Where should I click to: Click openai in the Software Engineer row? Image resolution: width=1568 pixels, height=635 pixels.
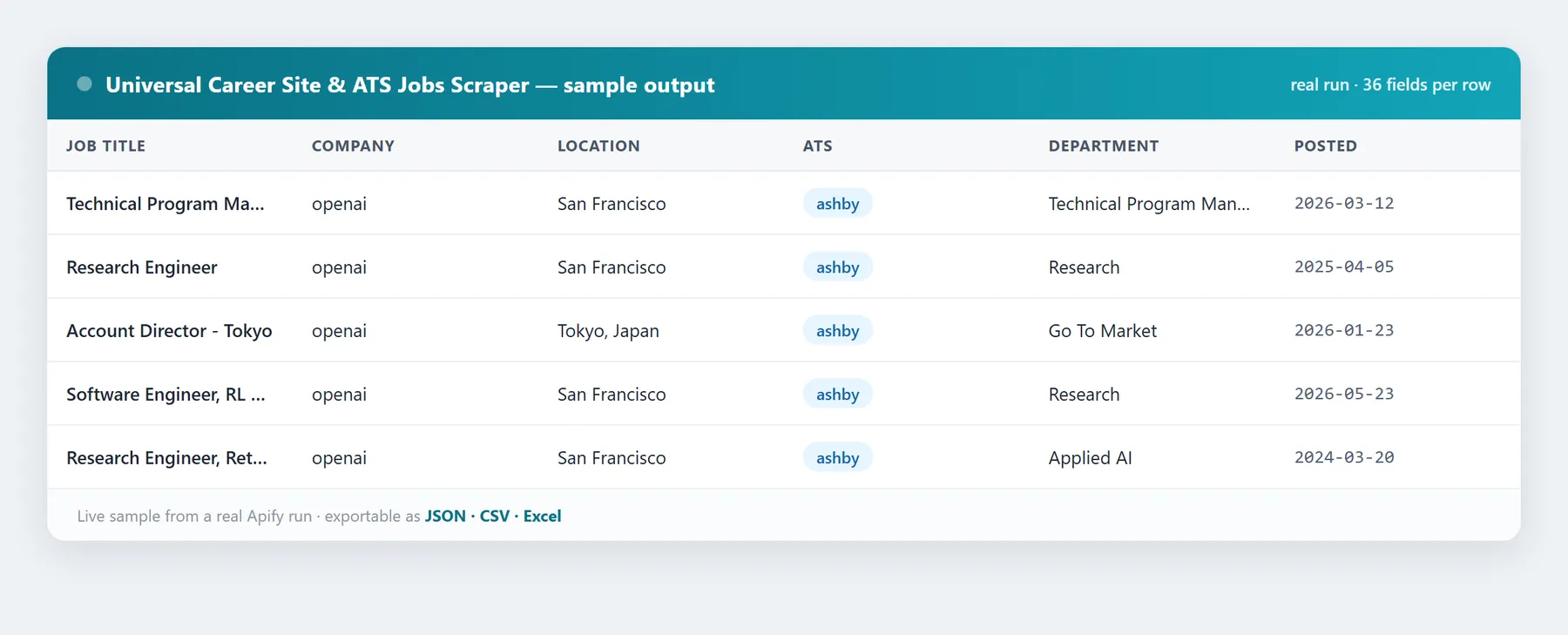pos(339,395)
